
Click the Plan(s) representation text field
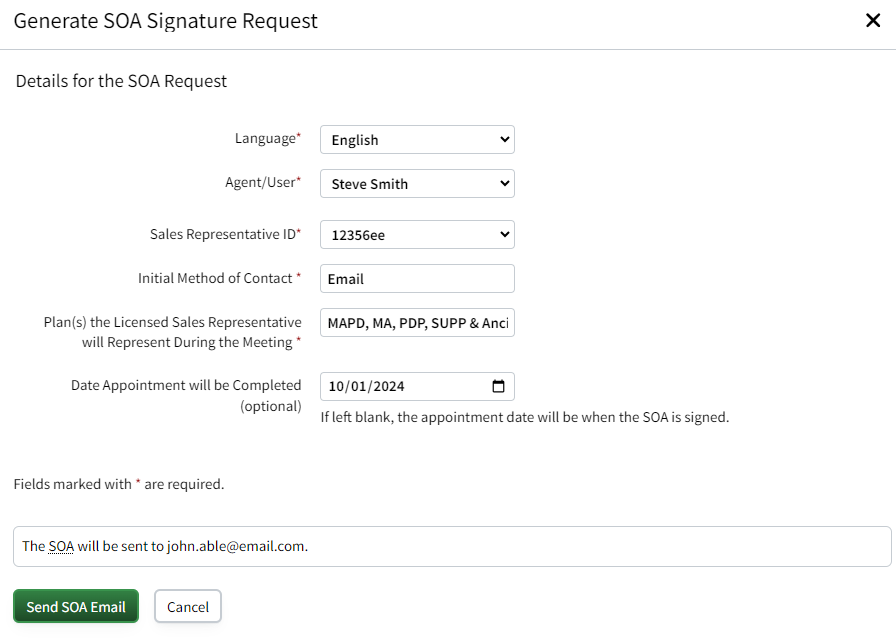click(417, 322)
